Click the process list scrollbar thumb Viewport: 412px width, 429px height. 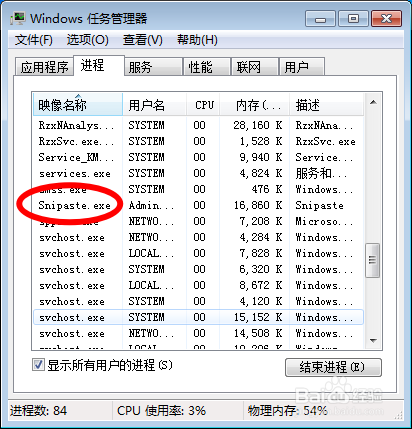click(373, 260)
